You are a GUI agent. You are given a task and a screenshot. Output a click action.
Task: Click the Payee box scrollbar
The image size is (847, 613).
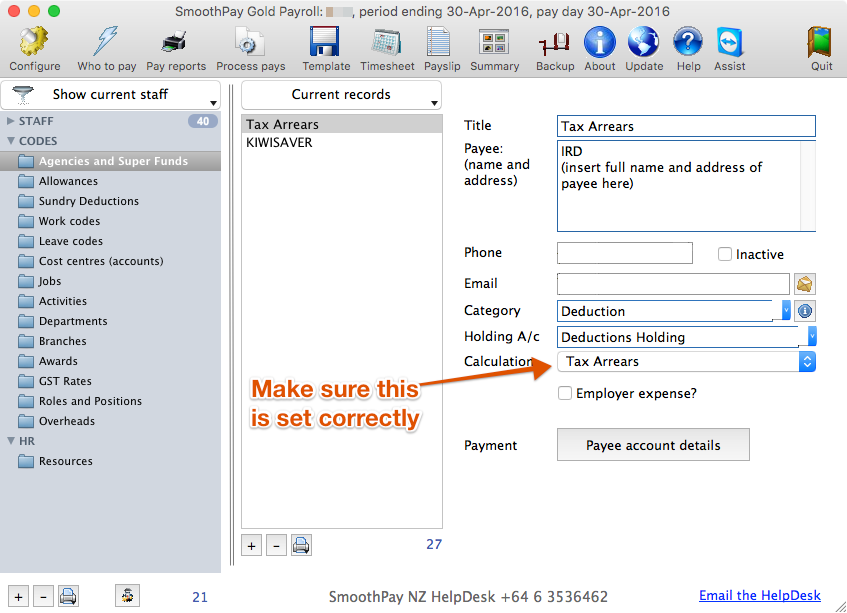click(x=808, y=186)
